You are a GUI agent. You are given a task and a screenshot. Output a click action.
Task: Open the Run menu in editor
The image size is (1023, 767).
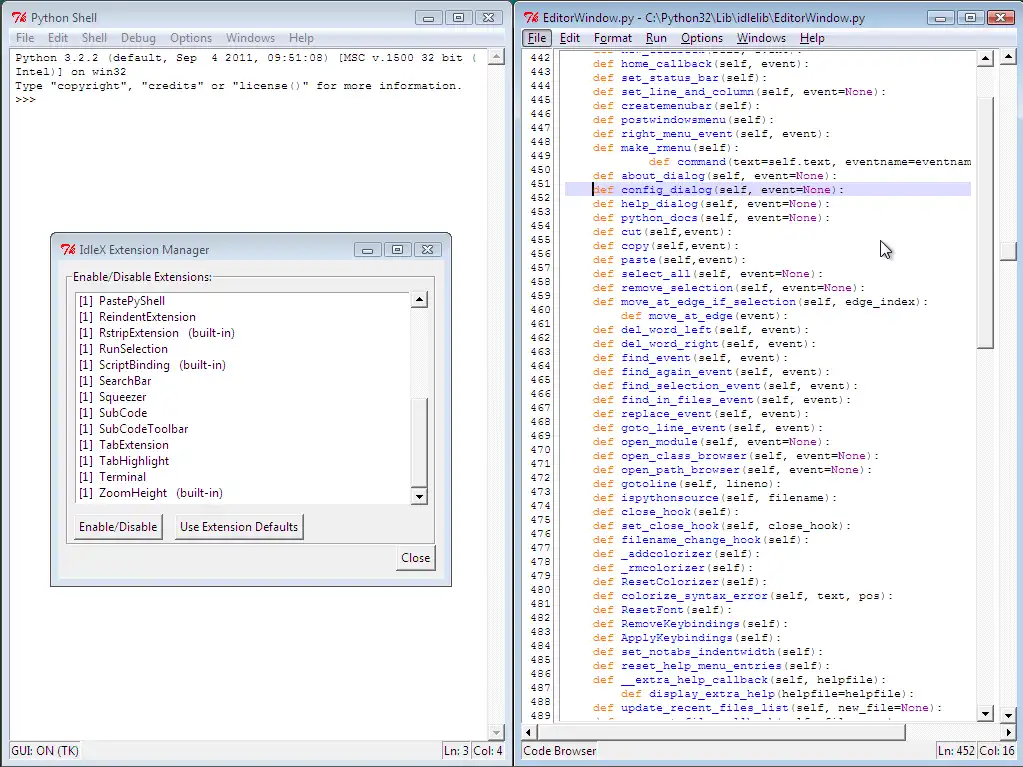click(x=656, y=38)
